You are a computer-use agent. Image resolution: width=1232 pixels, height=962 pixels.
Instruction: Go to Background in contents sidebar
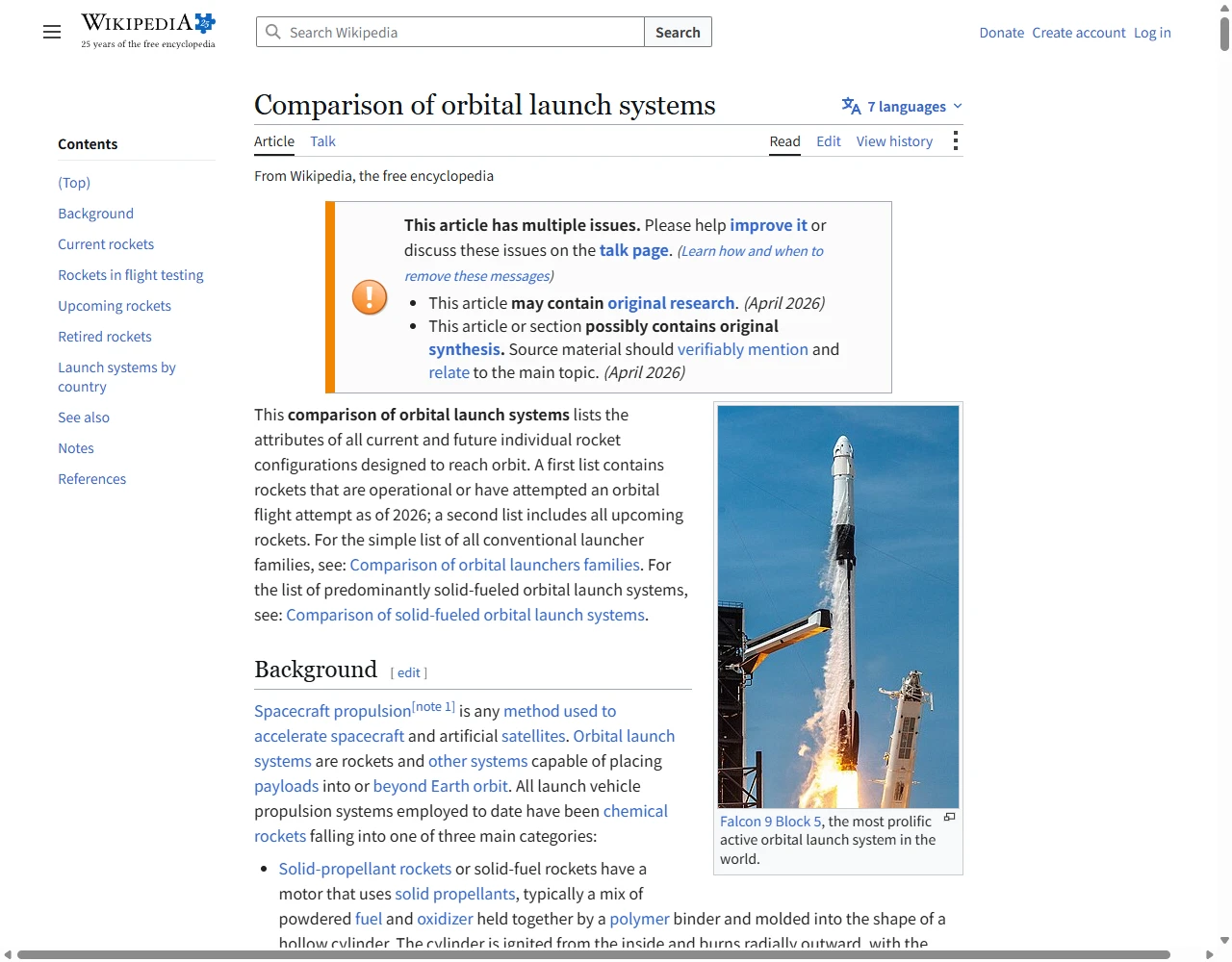click(x=95, y=214)
